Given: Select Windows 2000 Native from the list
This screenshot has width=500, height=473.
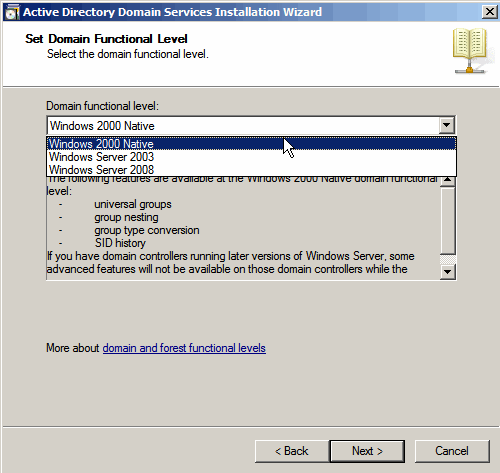Looking at the screenshot, I should click(x=251, y=144).
